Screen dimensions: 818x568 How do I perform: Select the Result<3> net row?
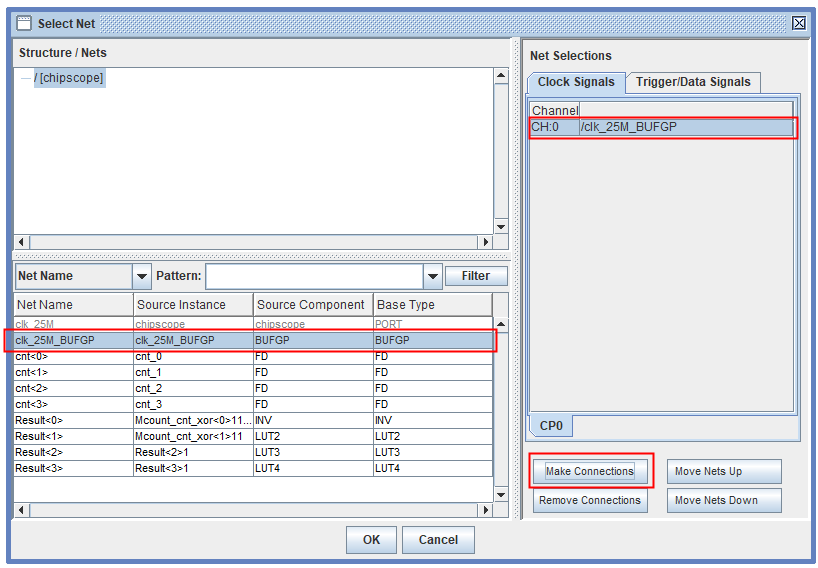(x=73, y=468)
